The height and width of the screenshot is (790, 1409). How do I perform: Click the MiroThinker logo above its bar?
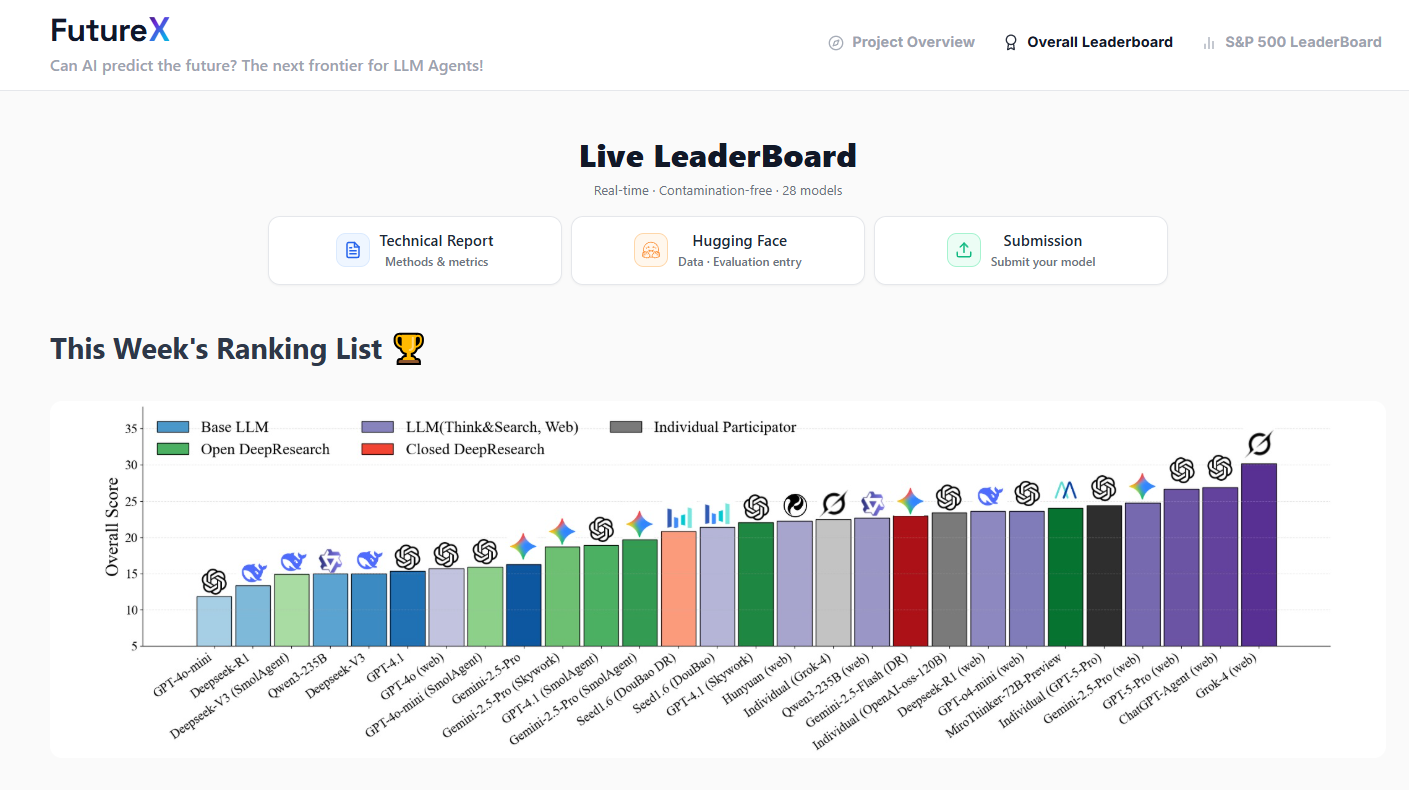[x=1065, y=490]
